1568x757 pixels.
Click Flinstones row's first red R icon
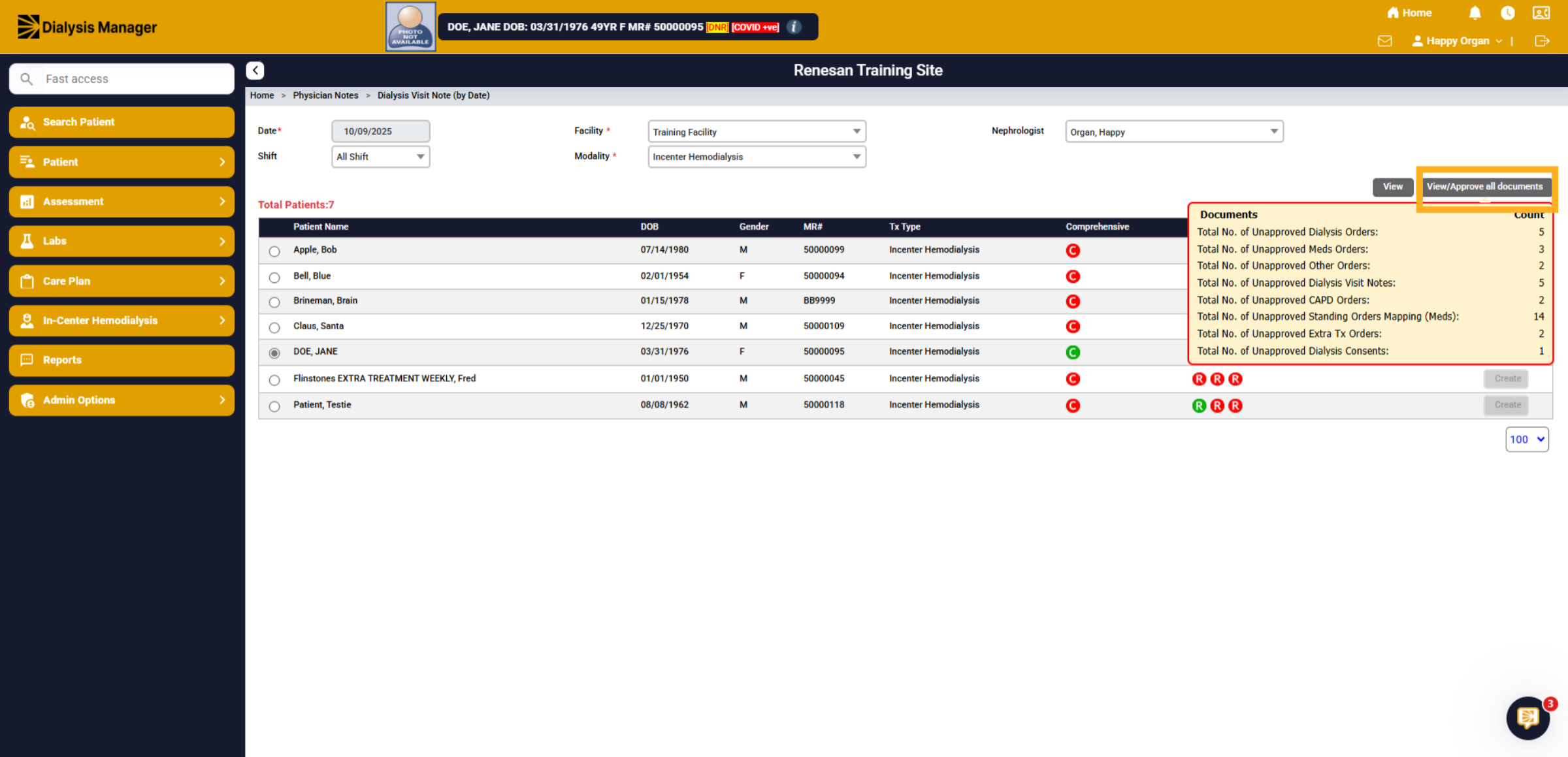tap(1199, 379)
